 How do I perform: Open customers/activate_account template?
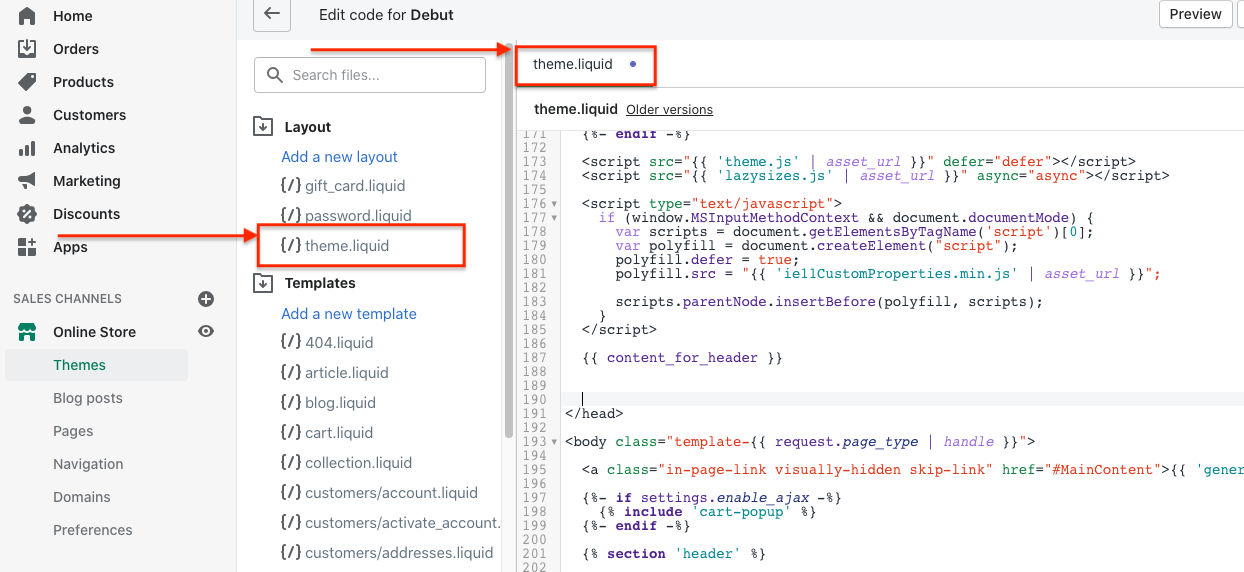click(x=403, y=522)
